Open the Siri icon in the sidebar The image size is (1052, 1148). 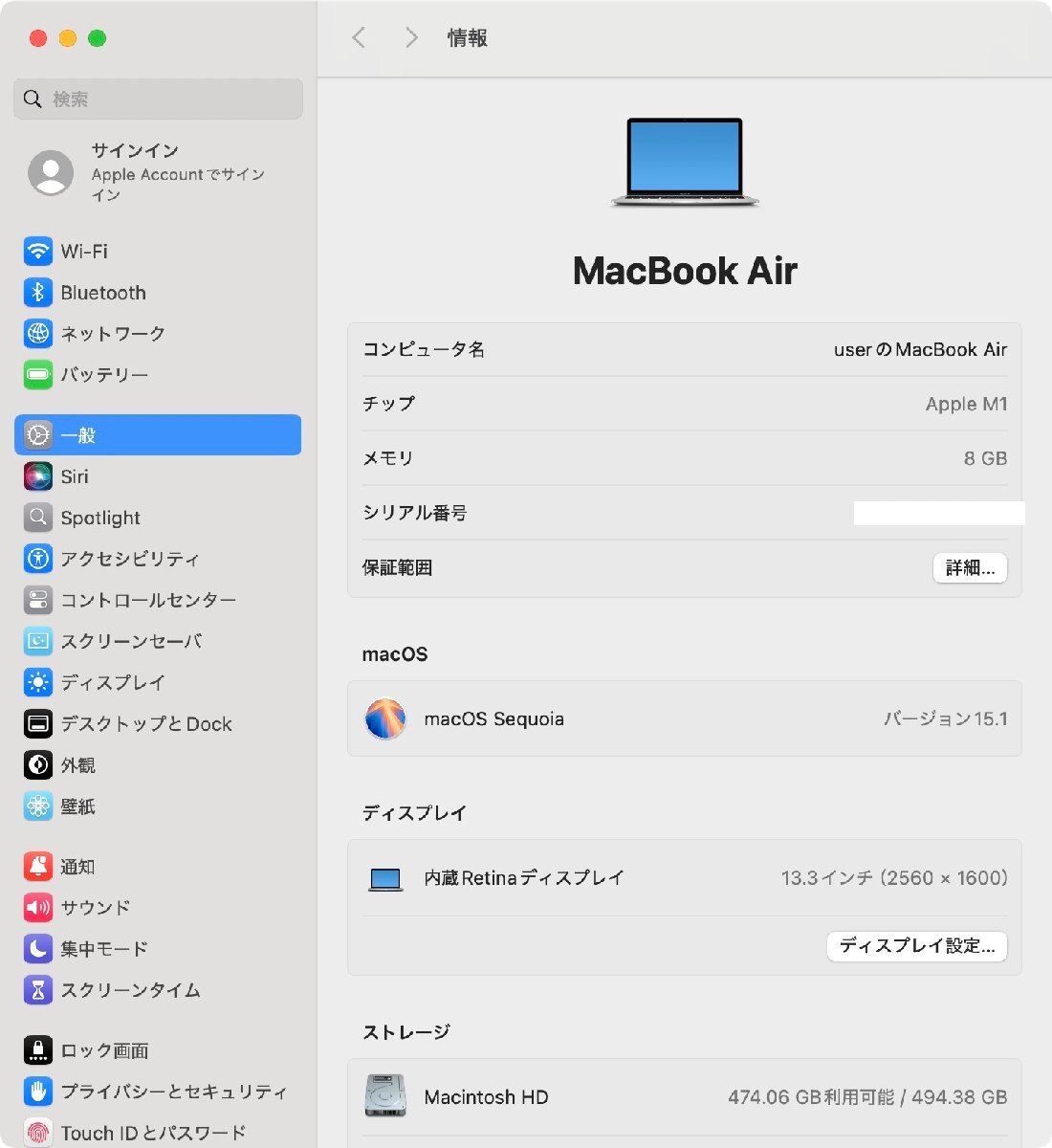pyautogui.click(x=38, y=476)
